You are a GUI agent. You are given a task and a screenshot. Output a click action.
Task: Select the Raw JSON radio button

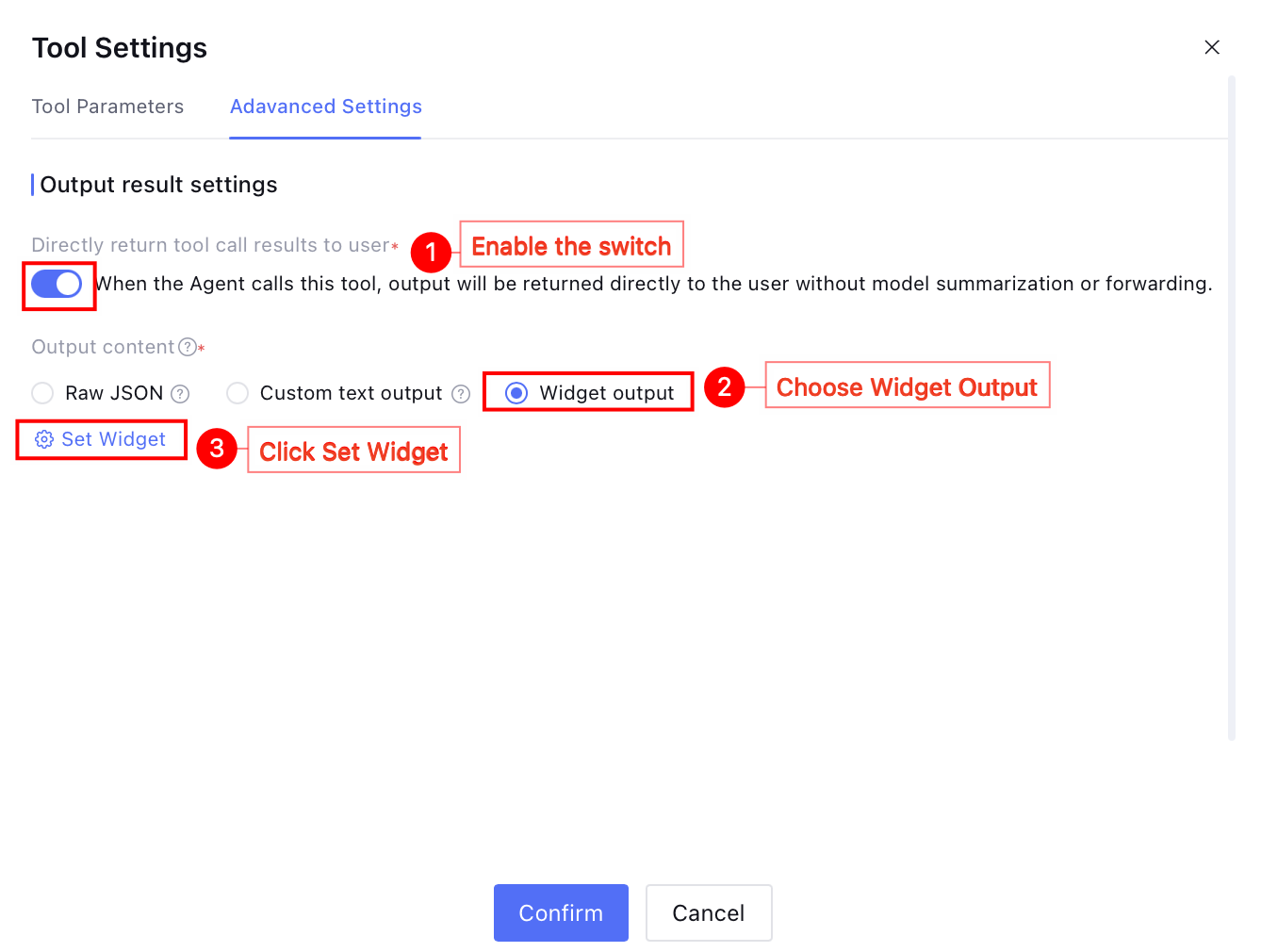tap(42, 393)
